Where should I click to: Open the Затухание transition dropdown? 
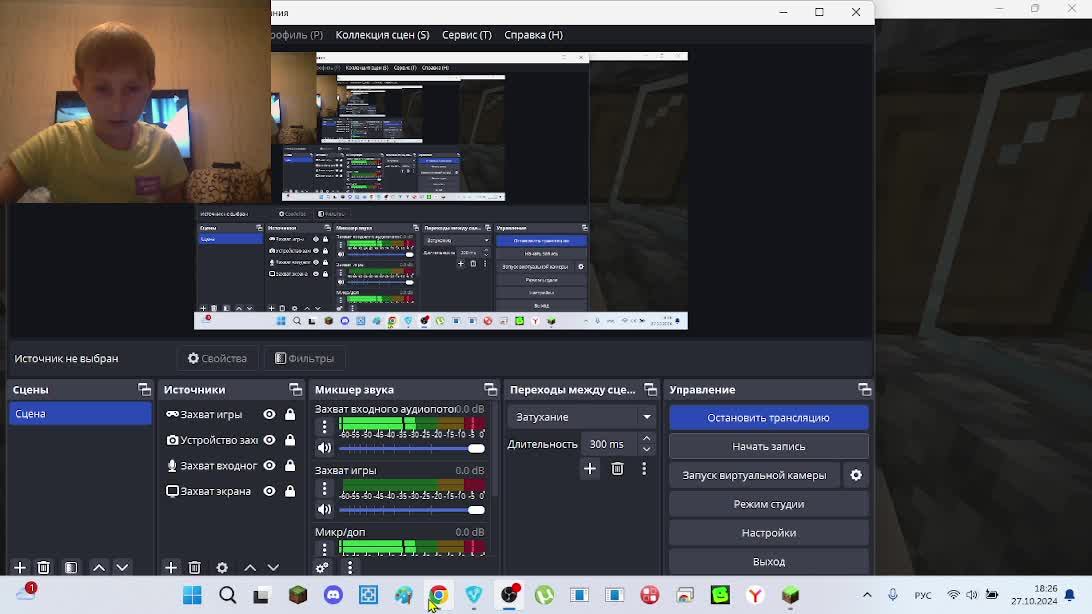pos(582,417)
